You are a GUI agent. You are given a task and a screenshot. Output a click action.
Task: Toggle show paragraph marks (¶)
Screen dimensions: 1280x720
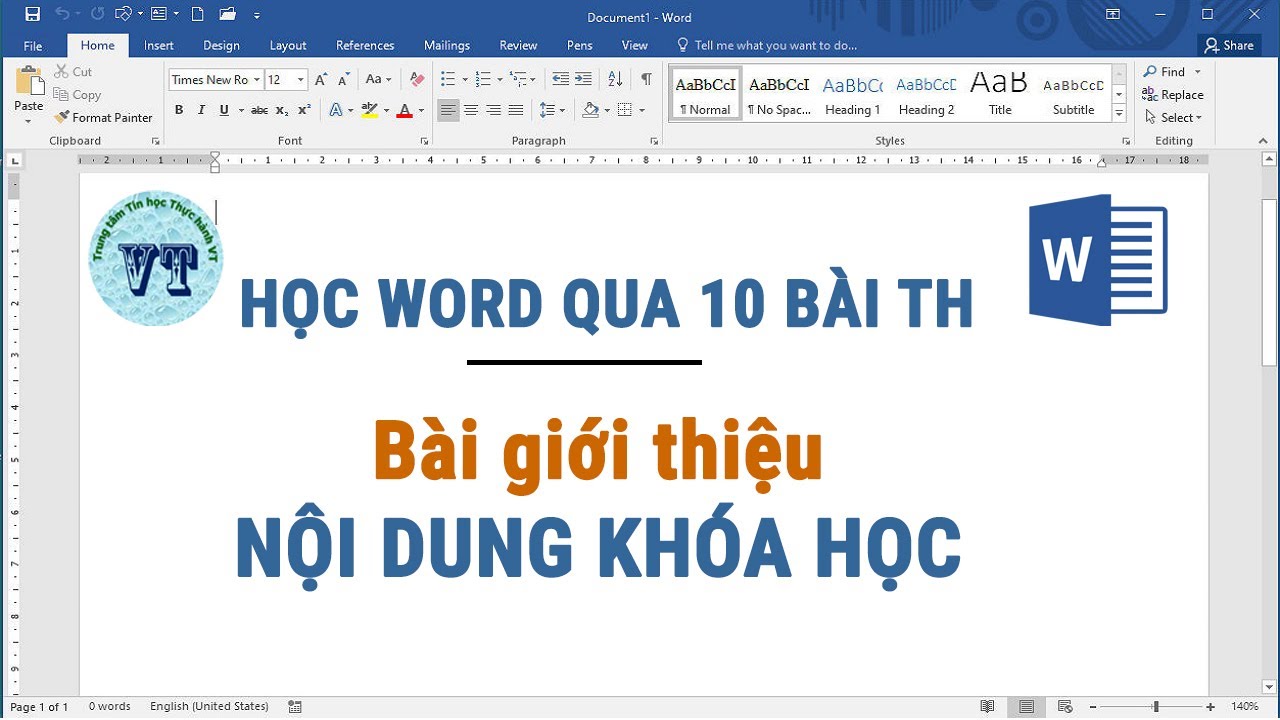pos(646,79)
